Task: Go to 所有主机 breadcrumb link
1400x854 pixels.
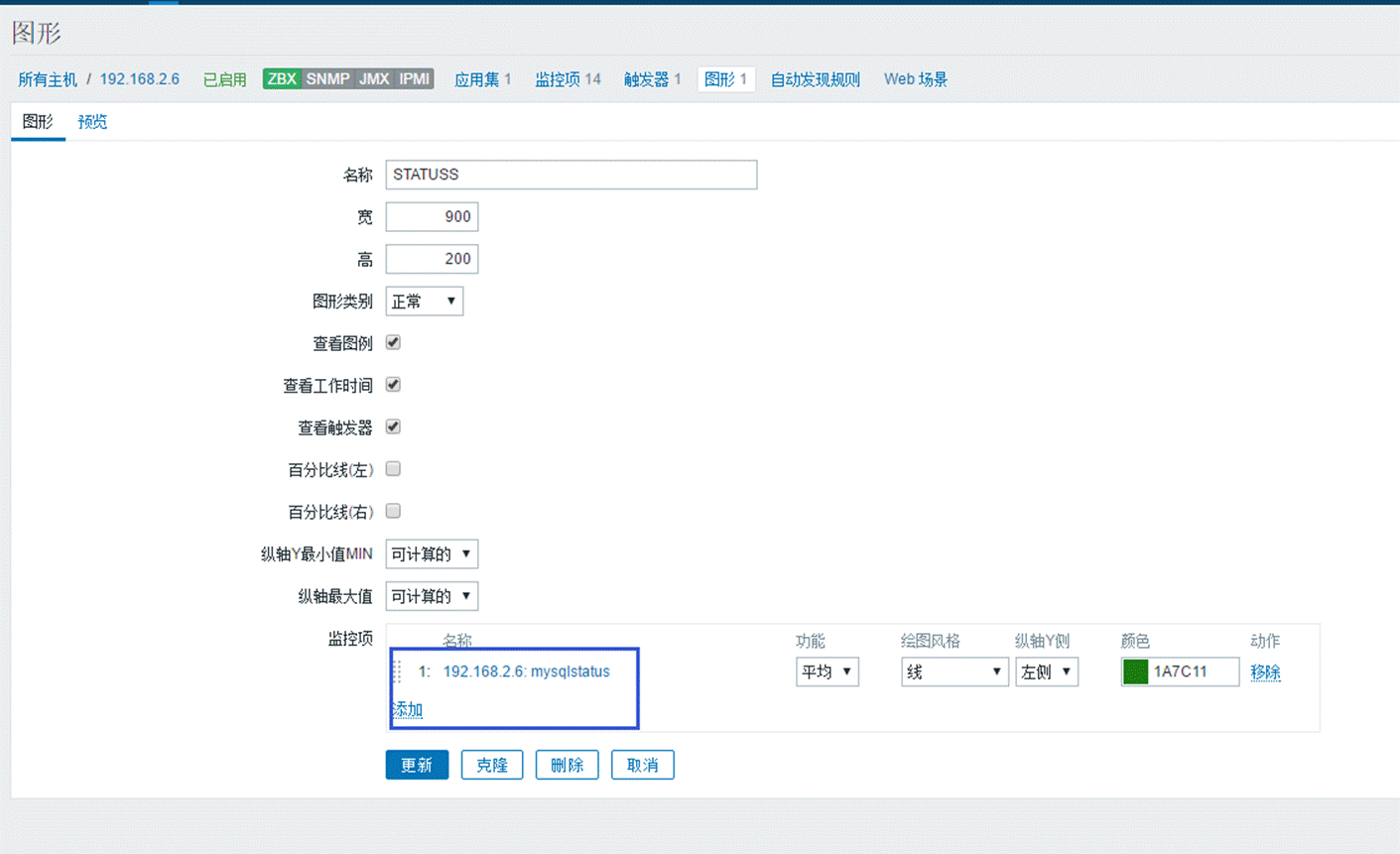Action: [47, 79]
